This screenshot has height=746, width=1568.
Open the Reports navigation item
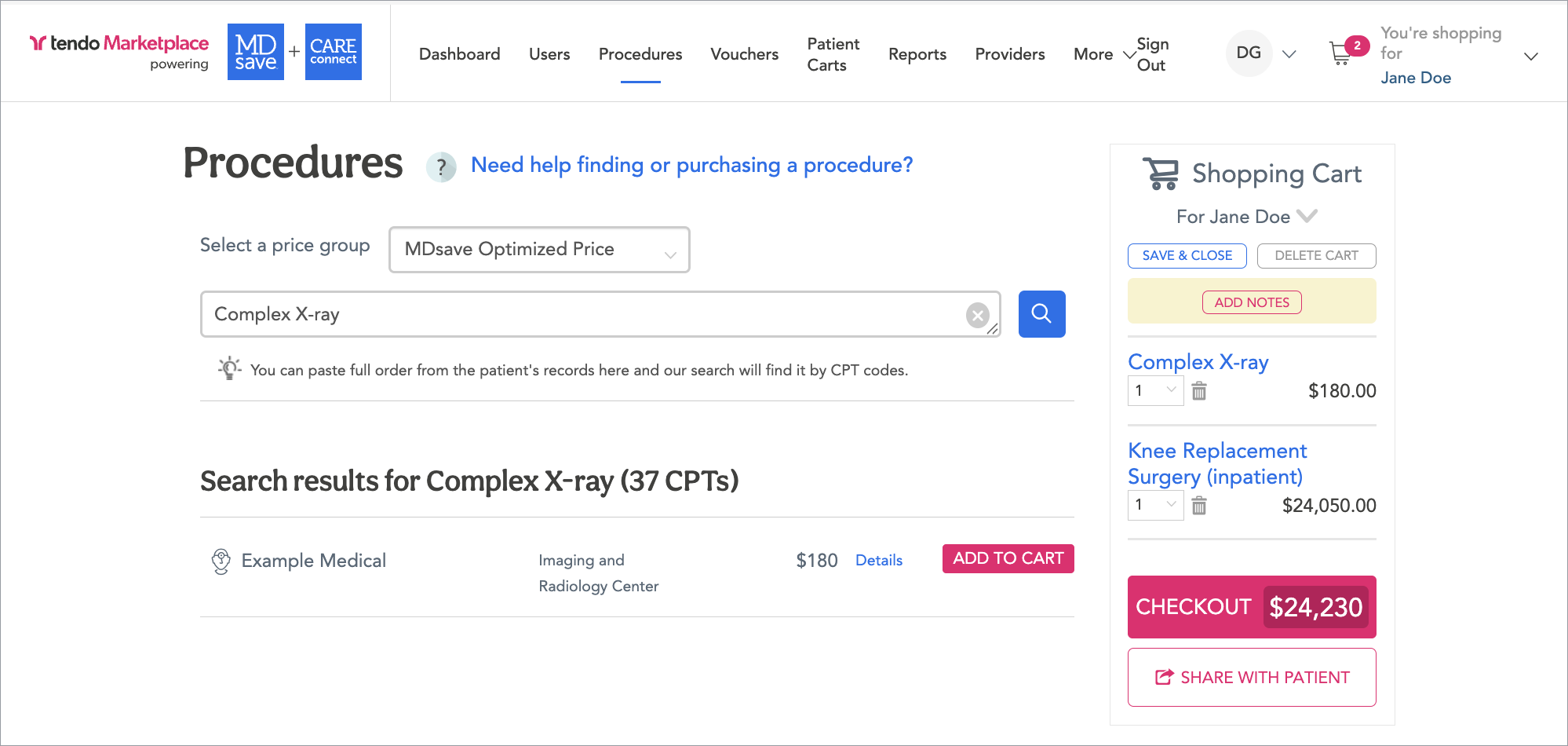(917, 54)
